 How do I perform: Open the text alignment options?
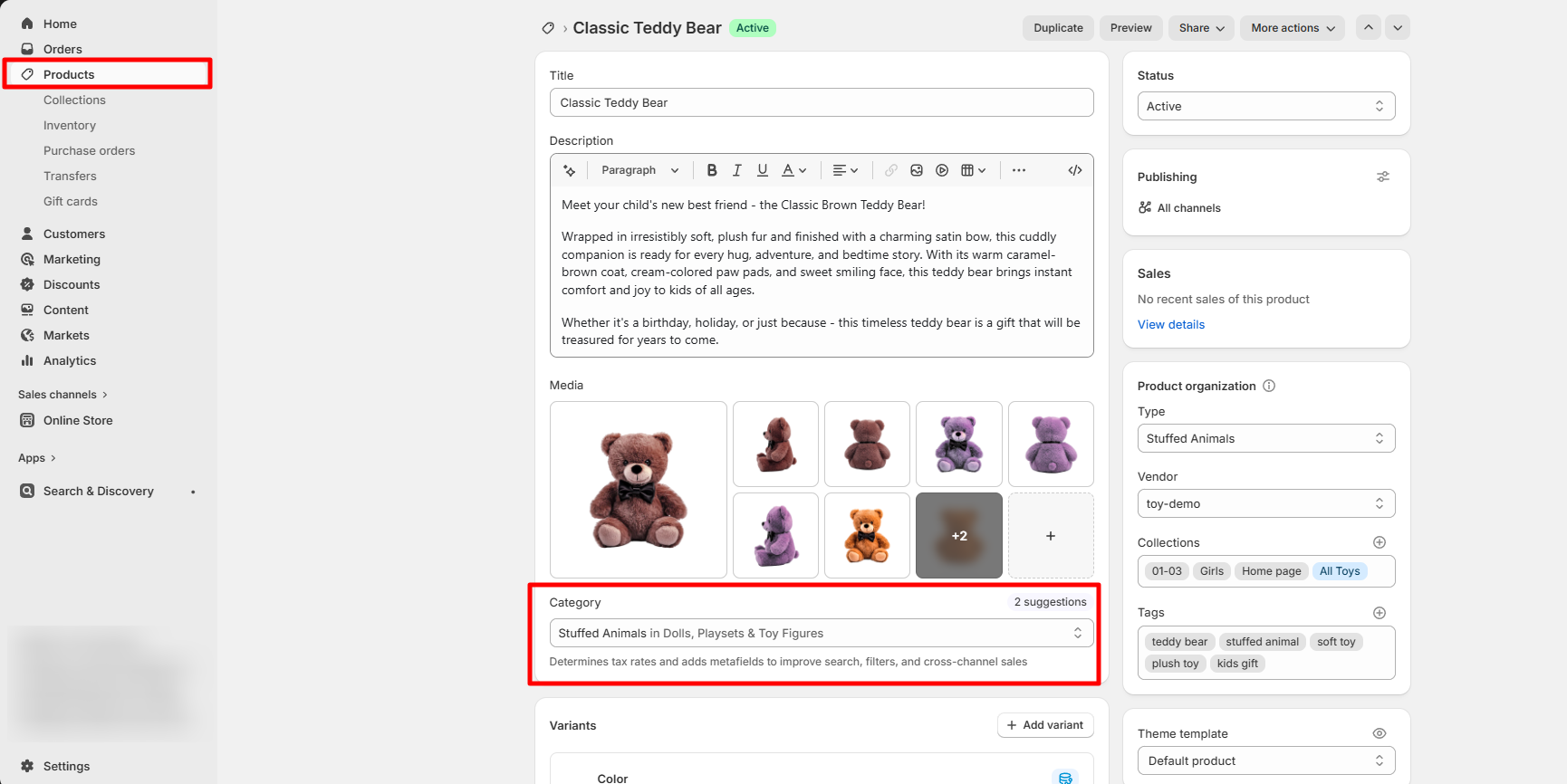point(845,170)
